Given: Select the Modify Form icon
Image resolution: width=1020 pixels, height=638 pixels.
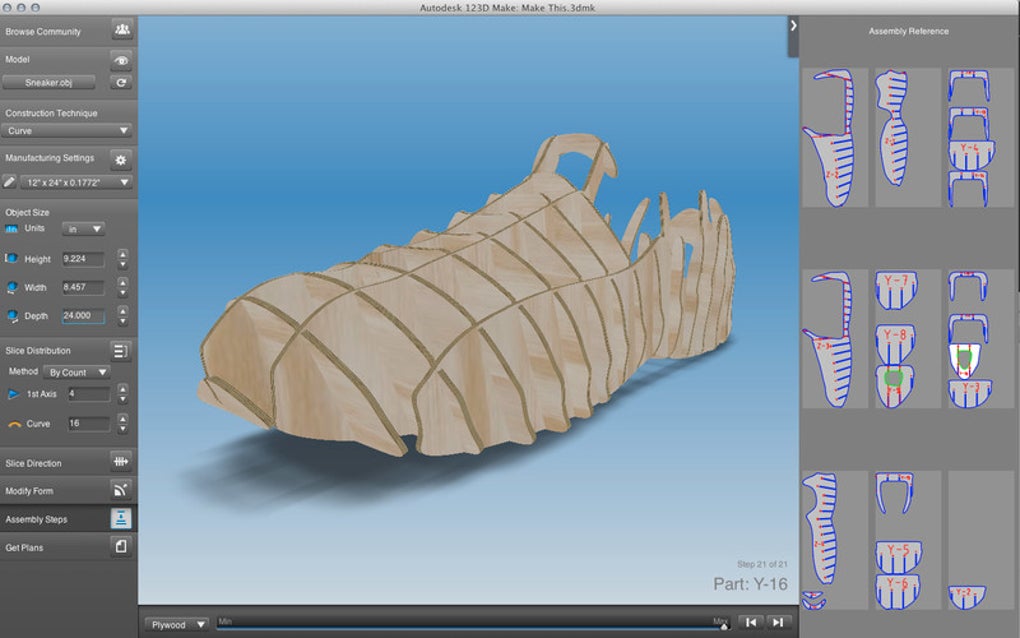Looking at the screenshot, I should pyautogui.click(x=121, y=491).
